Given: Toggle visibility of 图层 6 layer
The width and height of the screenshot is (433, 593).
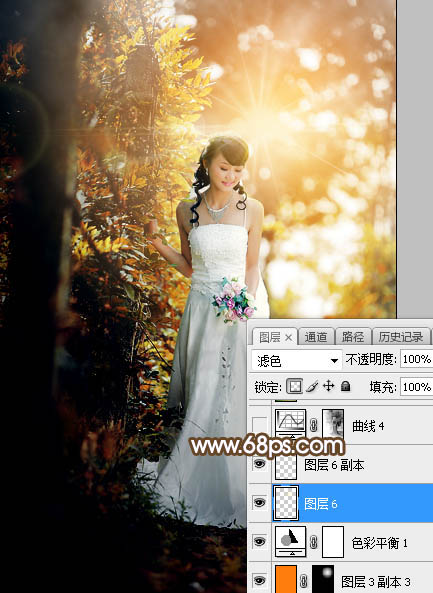Looking at the screenshot, I should pos(260,503).
